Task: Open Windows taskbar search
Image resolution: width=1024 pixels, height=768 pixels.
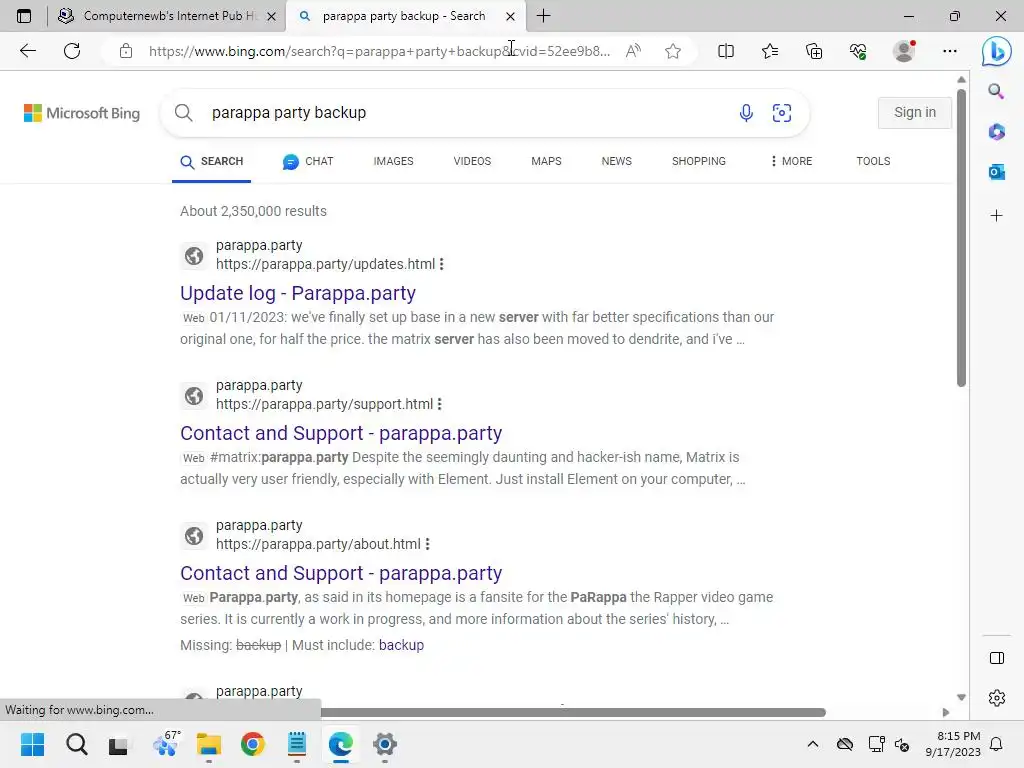Action: point(76,744)
